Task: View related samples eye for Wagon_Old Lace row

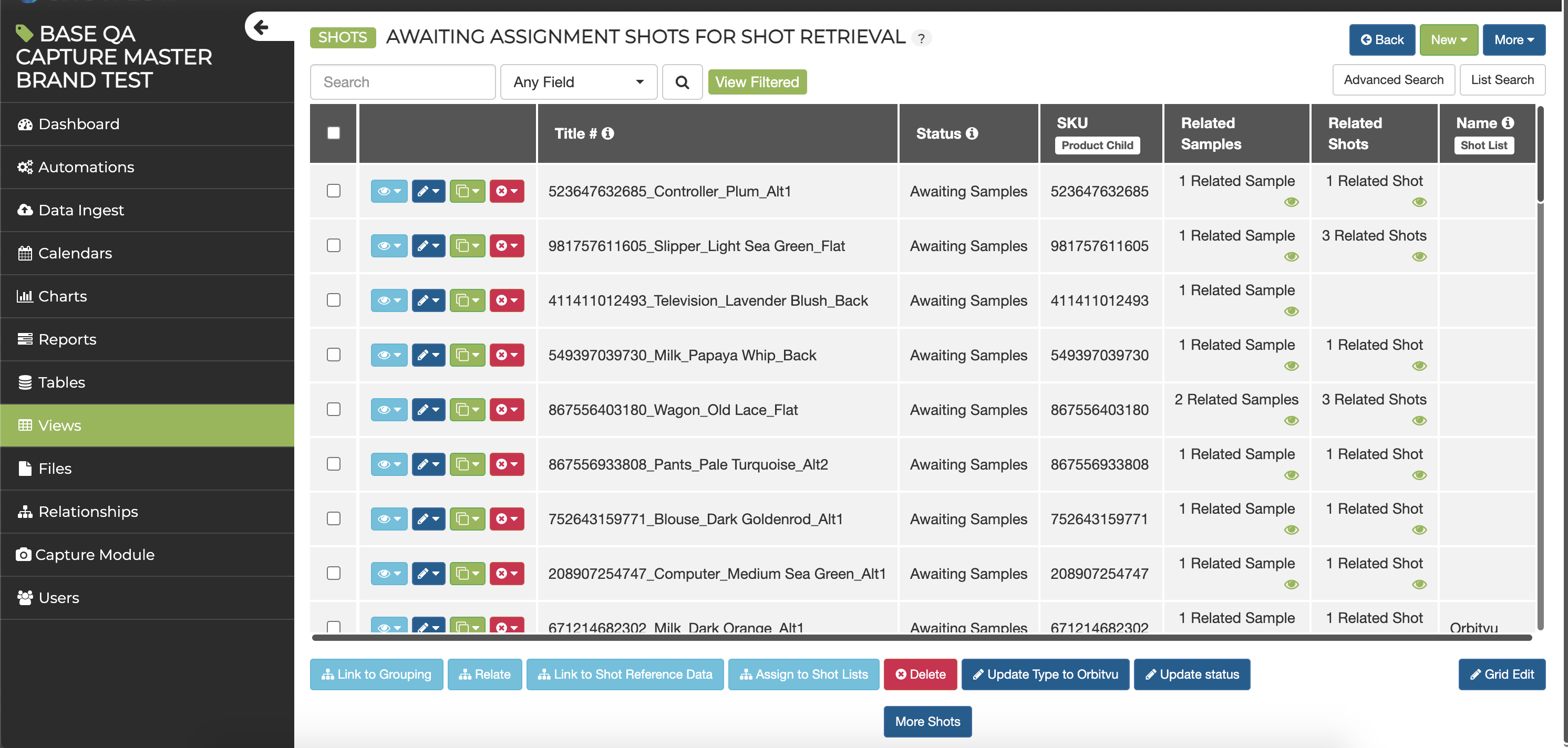Action: (1291, 421)
